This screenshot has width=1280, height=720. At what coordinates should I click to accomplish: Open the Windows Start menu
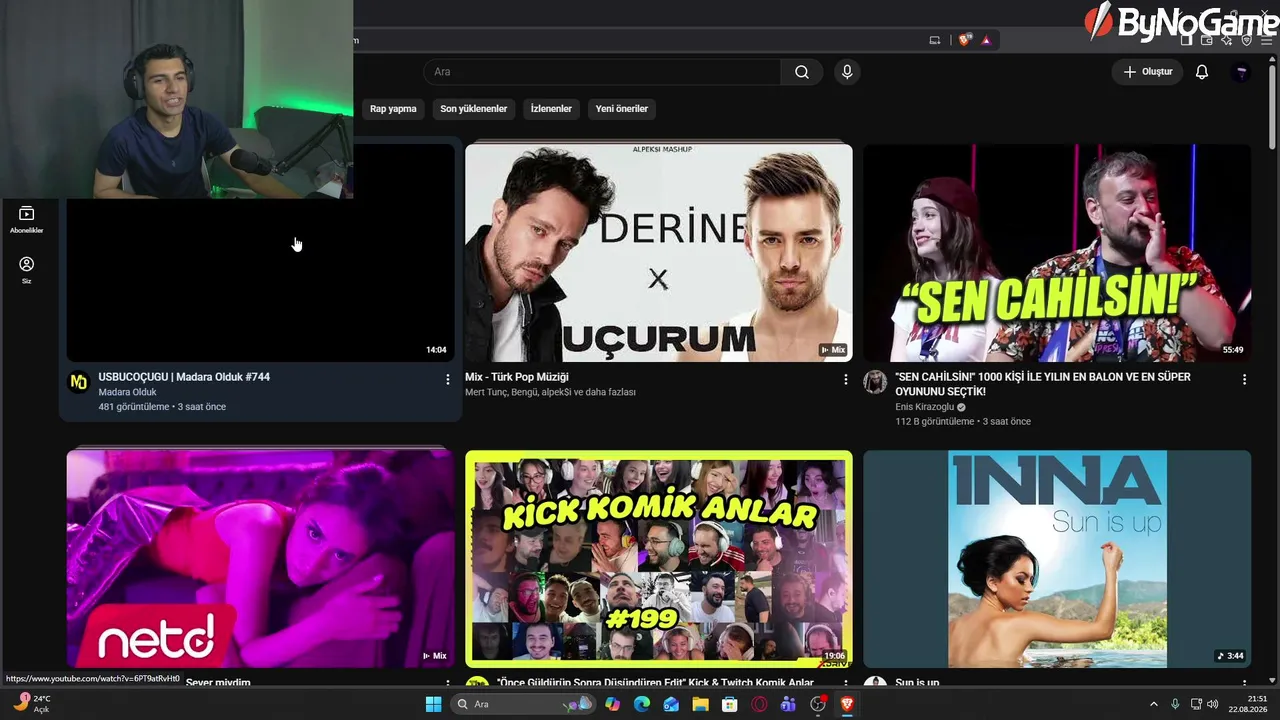click(433, 704)
